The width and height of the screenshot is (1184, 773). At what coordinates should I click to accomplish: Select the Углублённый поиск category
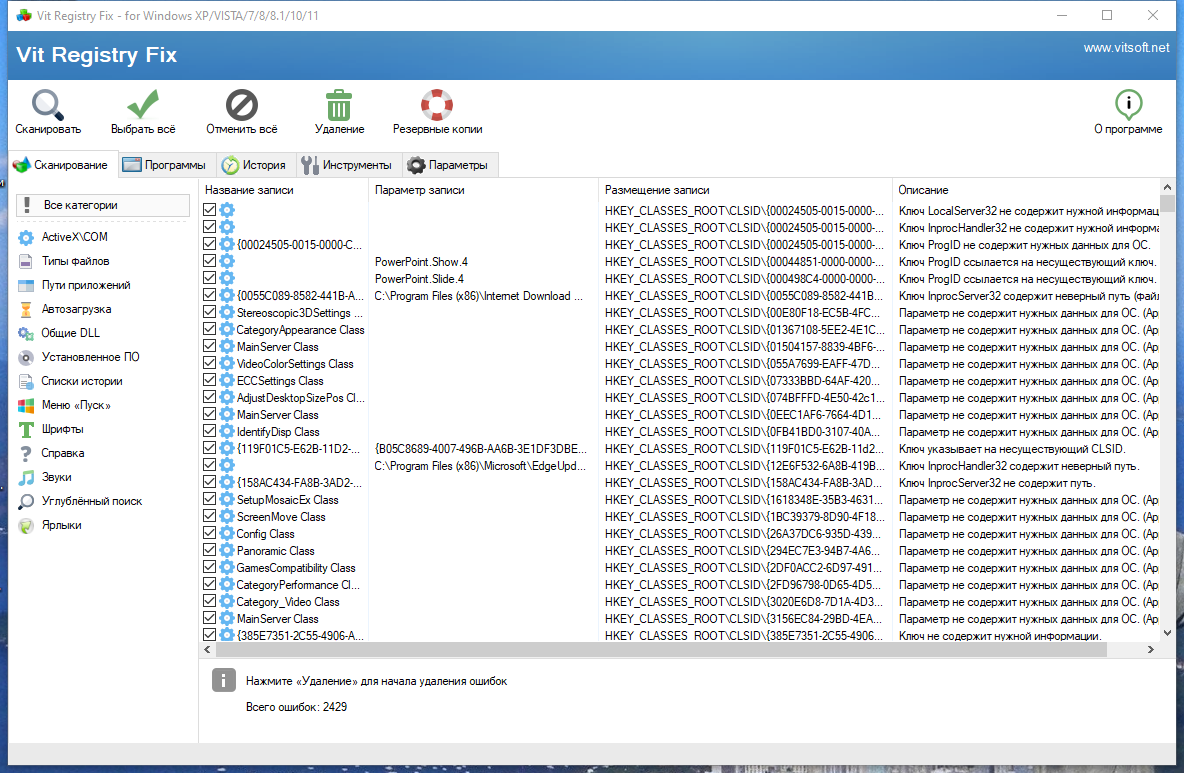tap(80, 501)
